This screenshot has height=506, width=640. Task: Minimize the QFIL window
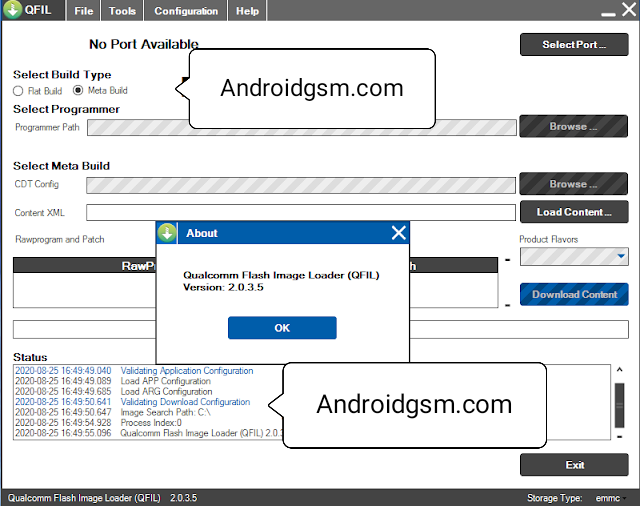608,14
